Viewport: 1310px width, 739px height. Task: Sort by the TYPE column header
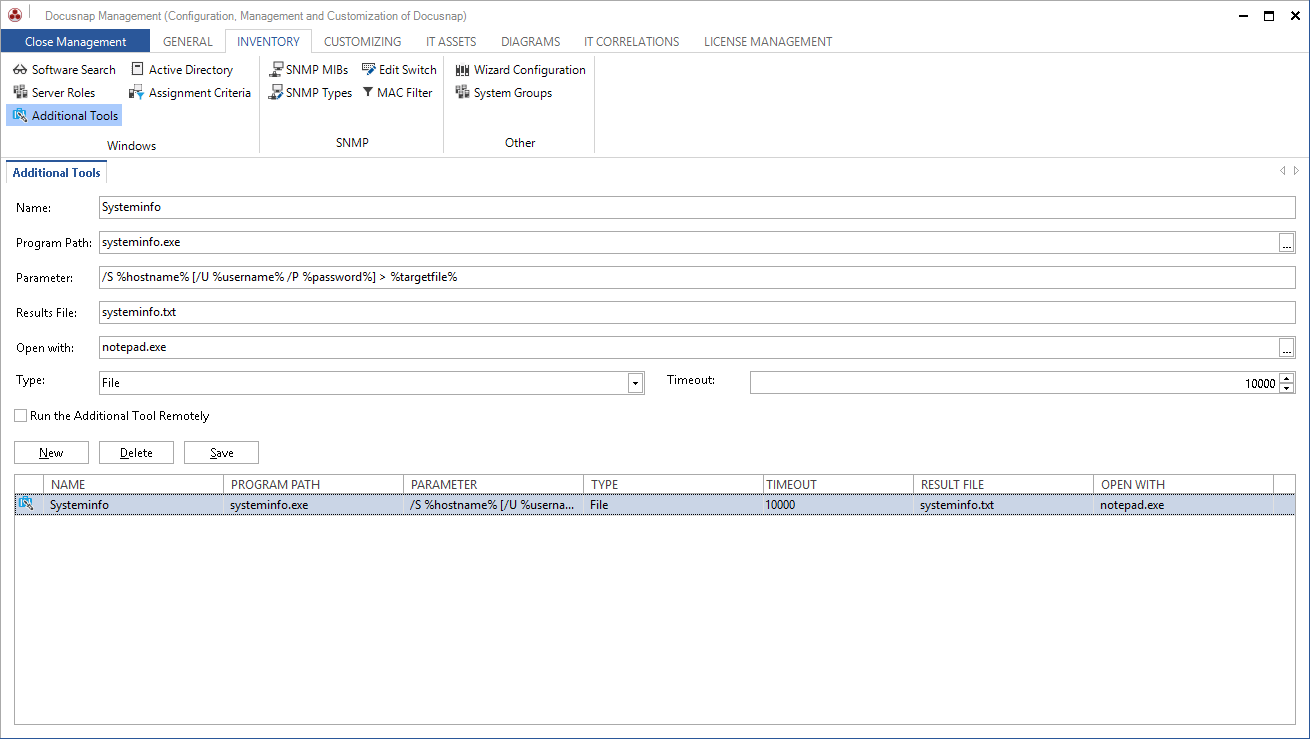[673, 485]
